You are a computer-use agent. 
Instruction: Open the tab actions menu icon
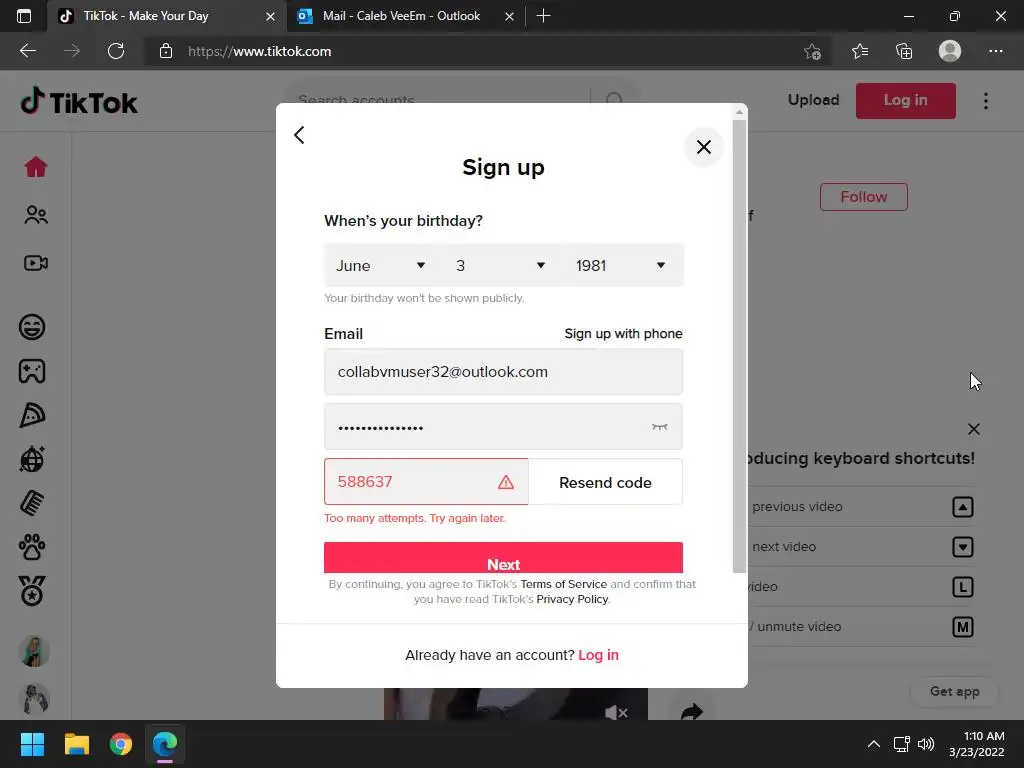[24, 16]
